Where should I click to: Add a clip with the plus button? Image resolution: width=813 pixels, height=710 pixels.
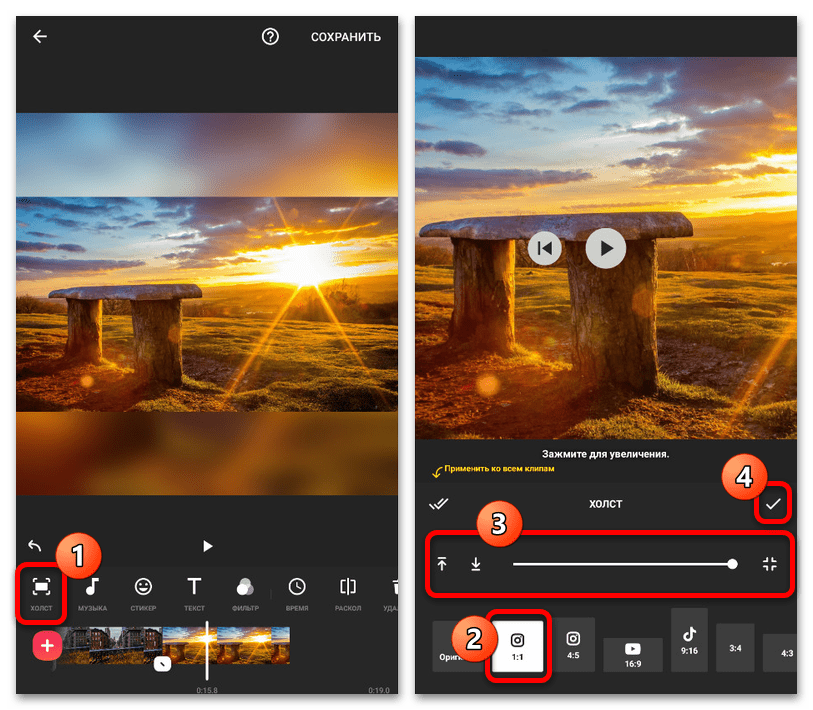pyautogui.click(x=47, y=646)
